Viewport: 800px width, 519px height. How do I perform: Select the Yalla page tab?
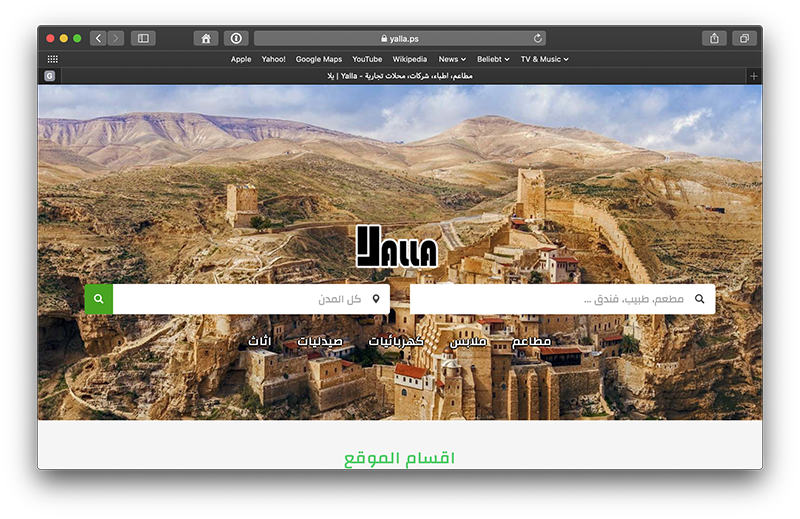(400, 76)
